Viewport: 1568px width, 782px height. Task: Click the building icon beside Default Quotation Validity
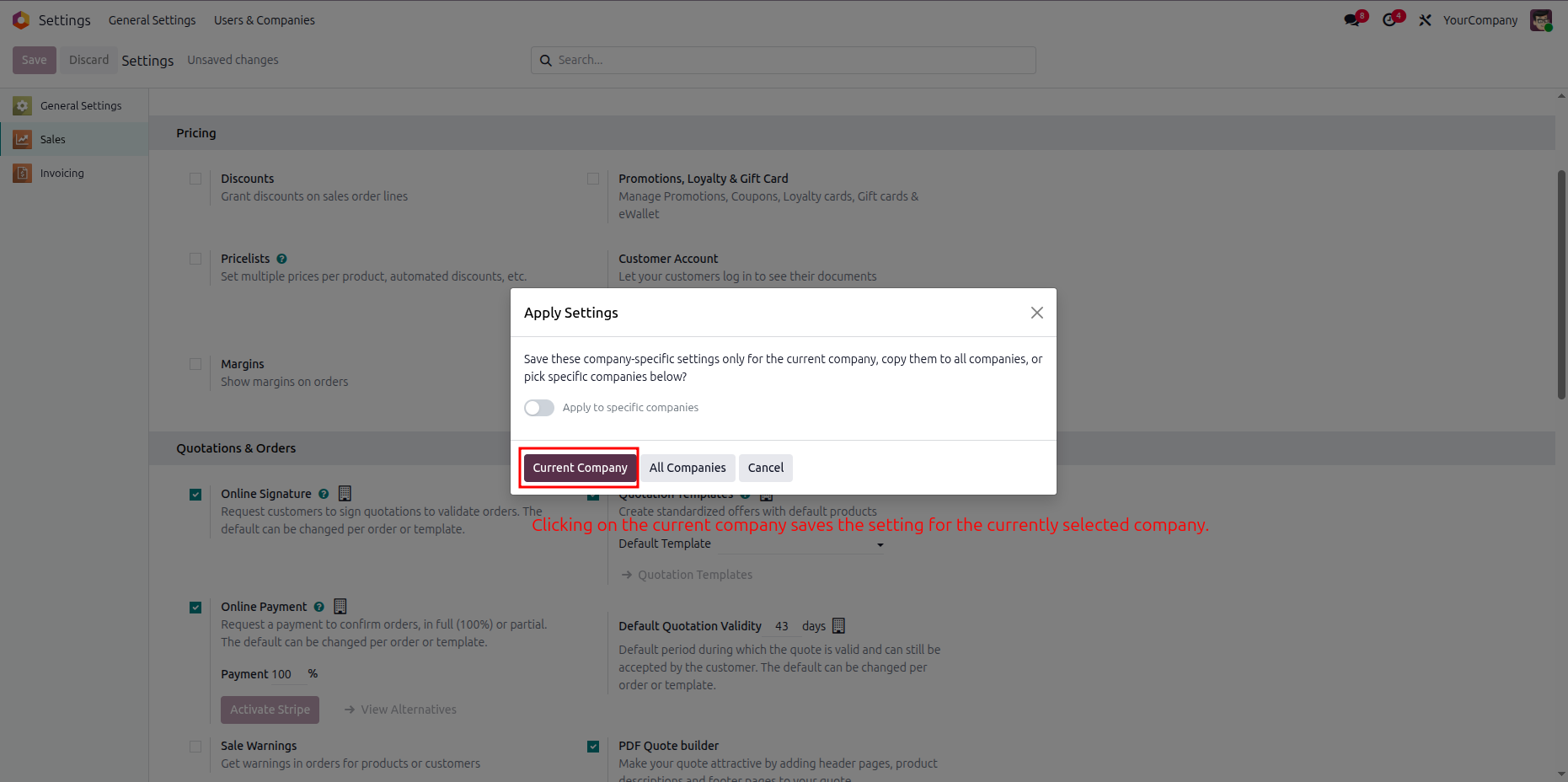(838, 625)
